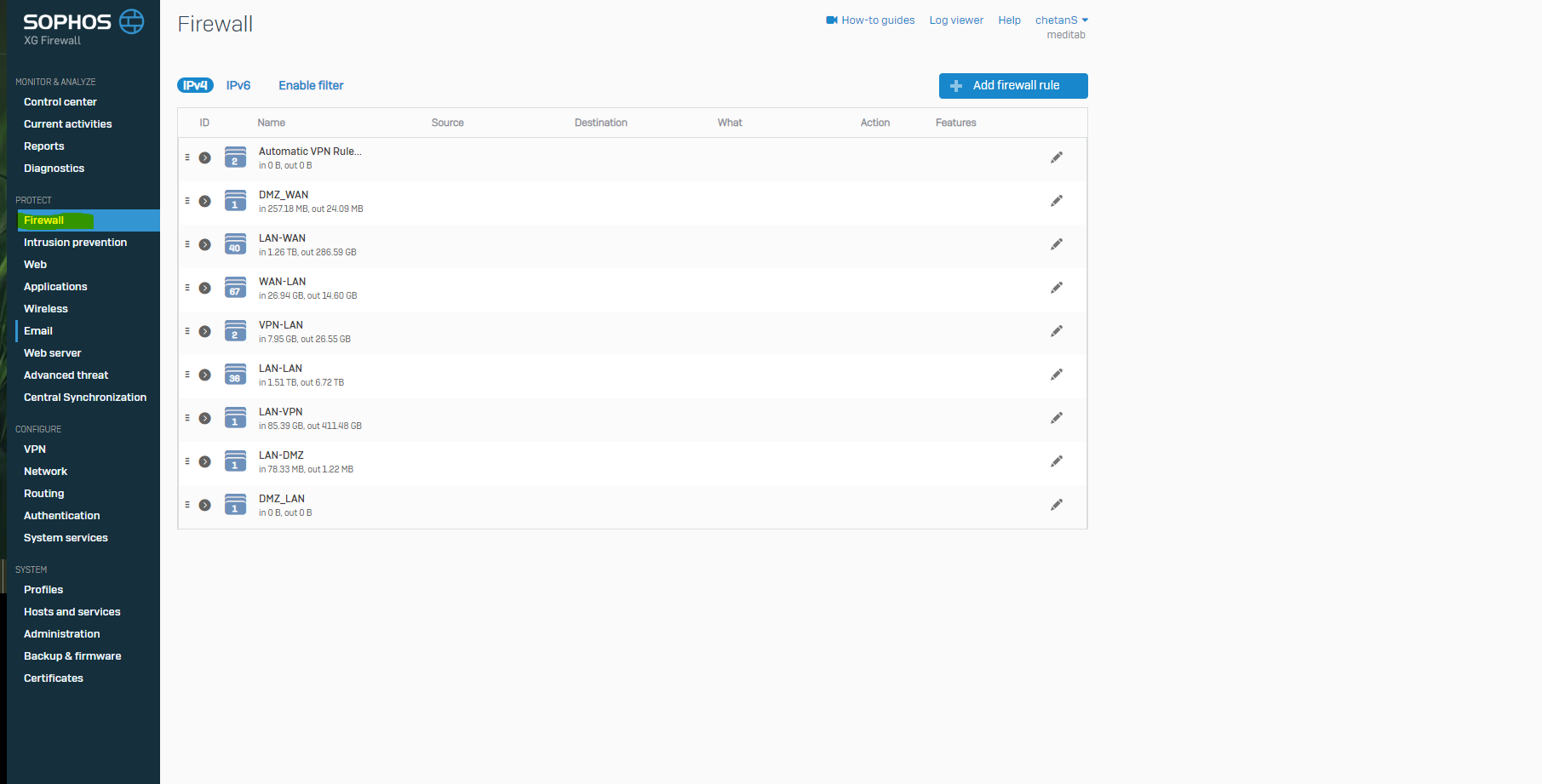Expand the LAN-LAN rule group
This screenshot has width=1542, height=784.
click(205, 375)
